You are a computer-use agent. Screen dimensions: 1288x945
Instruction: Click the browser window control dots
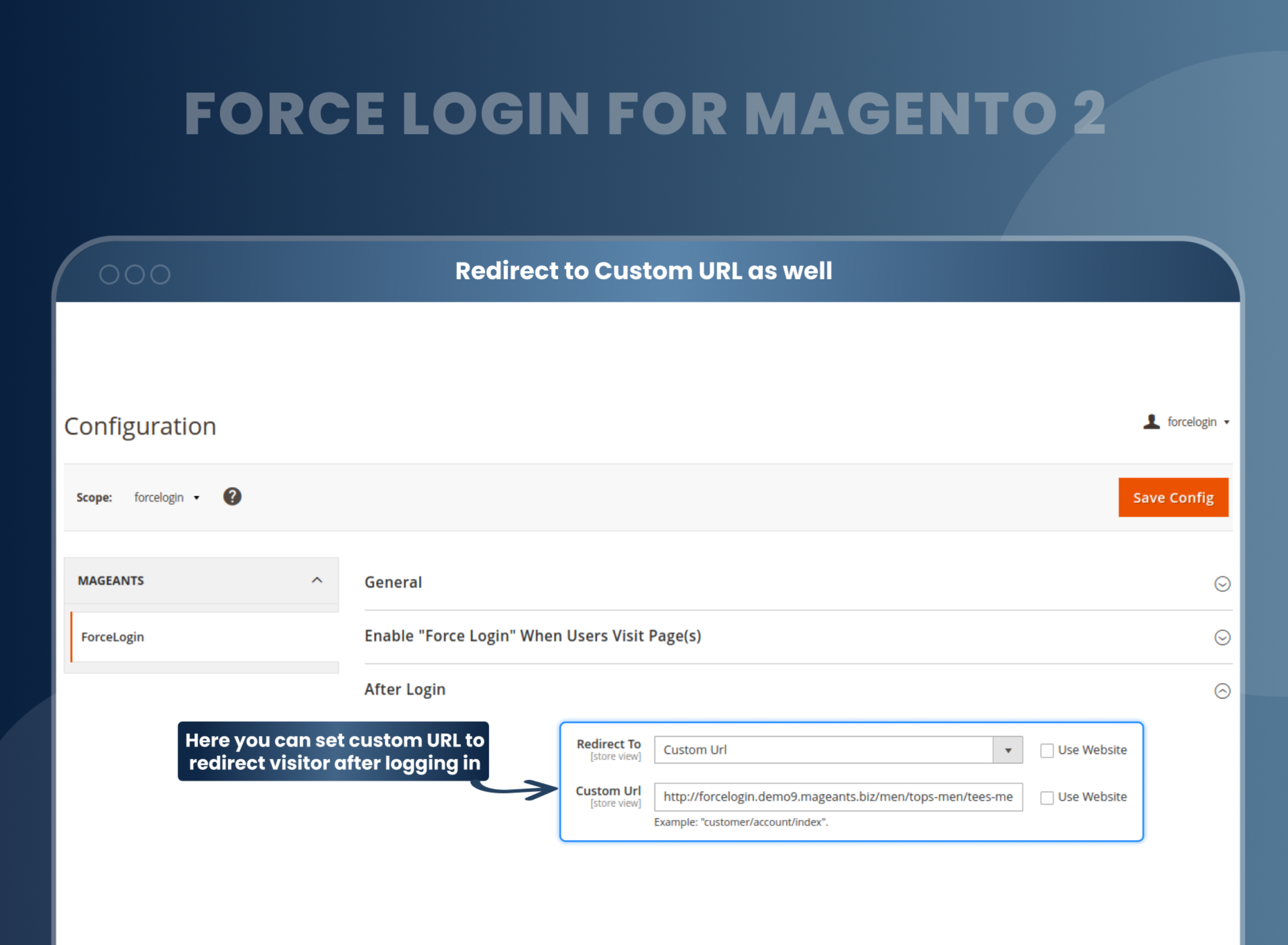tap(135, 274)
